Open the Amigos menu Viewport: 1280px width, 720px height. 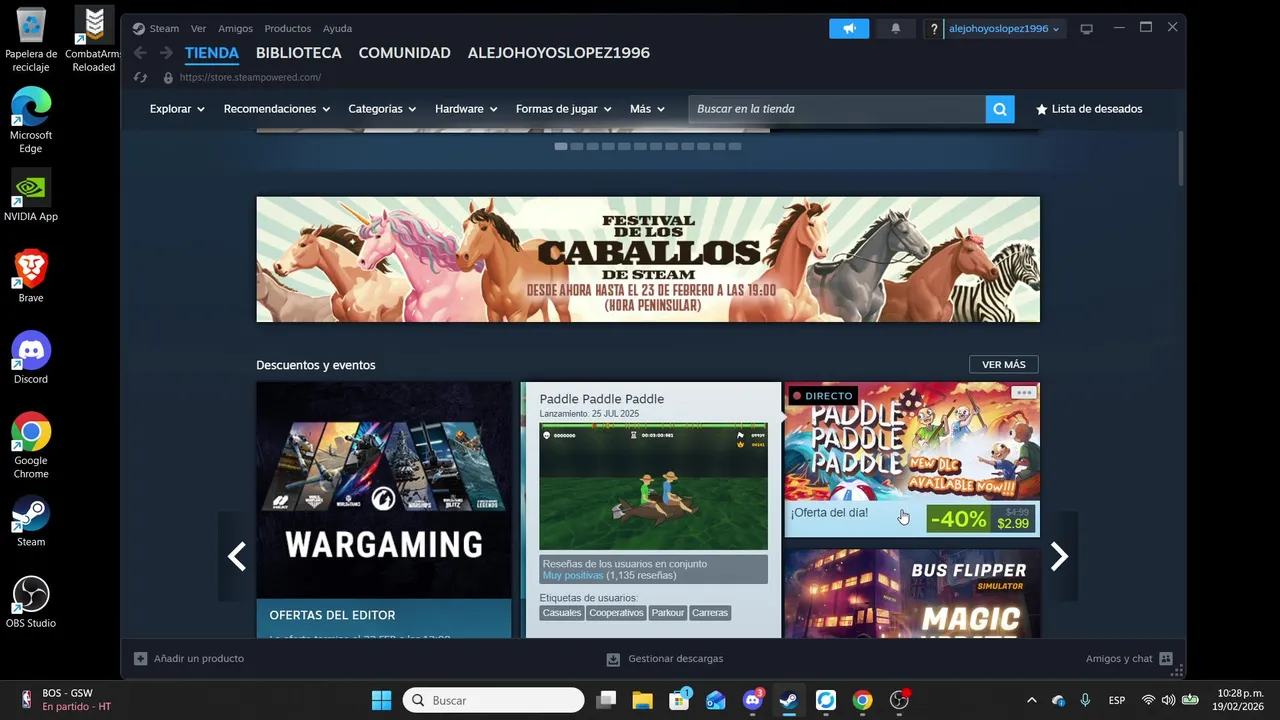pyautogui.click(x=235, y=28)
